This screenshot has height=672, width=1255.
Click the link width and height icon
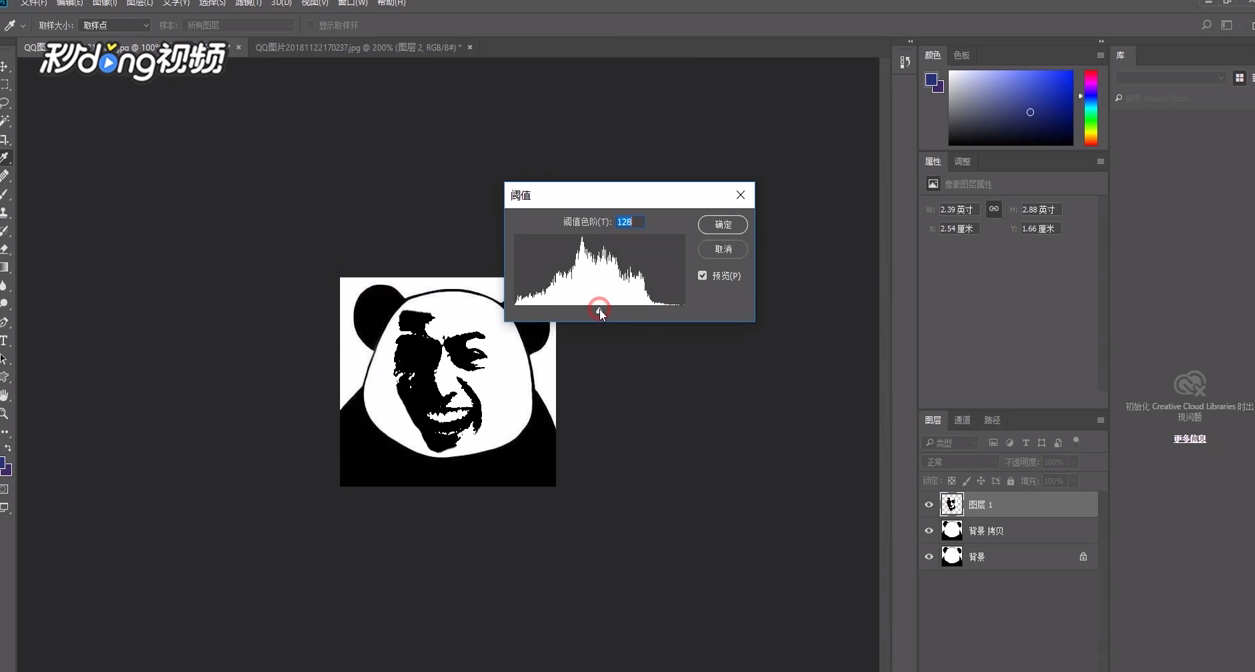(x=993, y=209)
